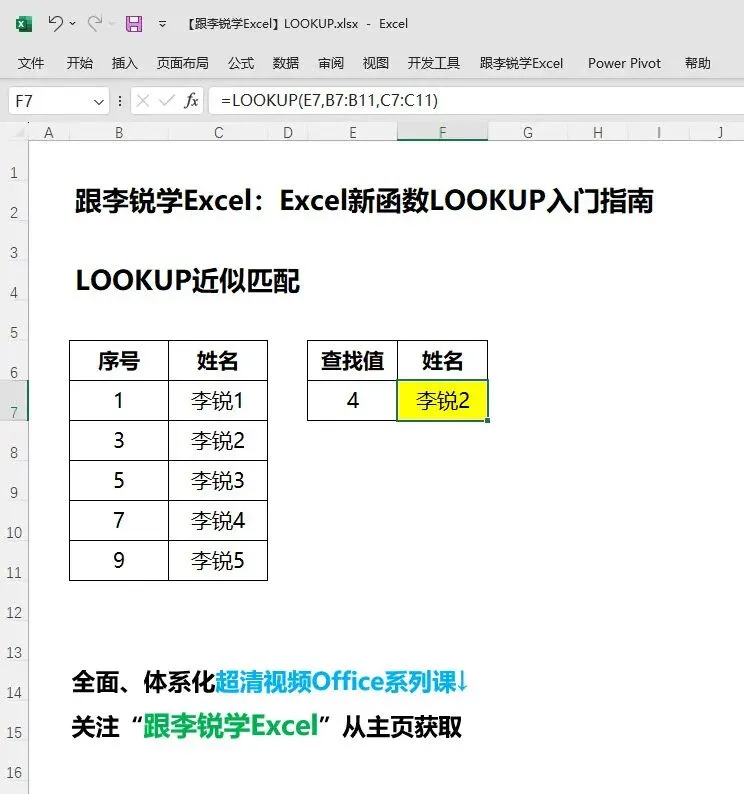
Task: Open the 页面布局 tab
Action: click(183, 63)
